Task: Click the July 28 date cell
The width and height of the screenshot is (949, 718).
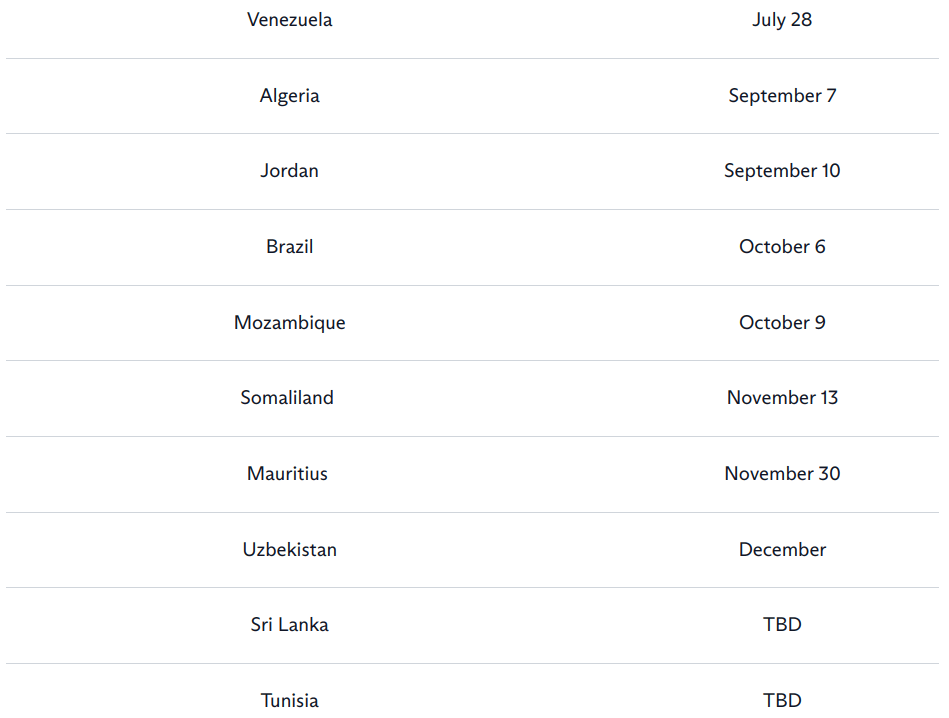Action: (x=782, y=20)
